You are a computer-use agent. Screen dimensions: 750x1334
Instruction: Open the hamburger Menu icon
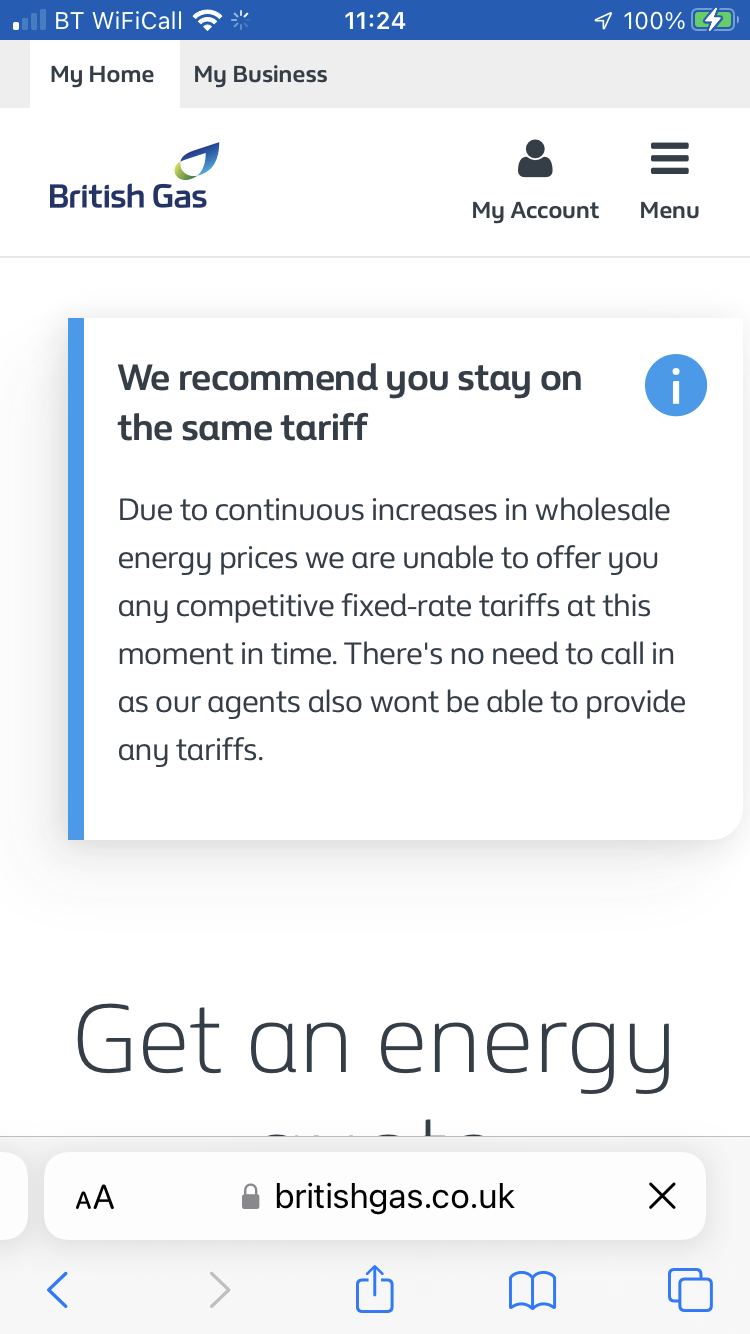(x=669, y=159)
